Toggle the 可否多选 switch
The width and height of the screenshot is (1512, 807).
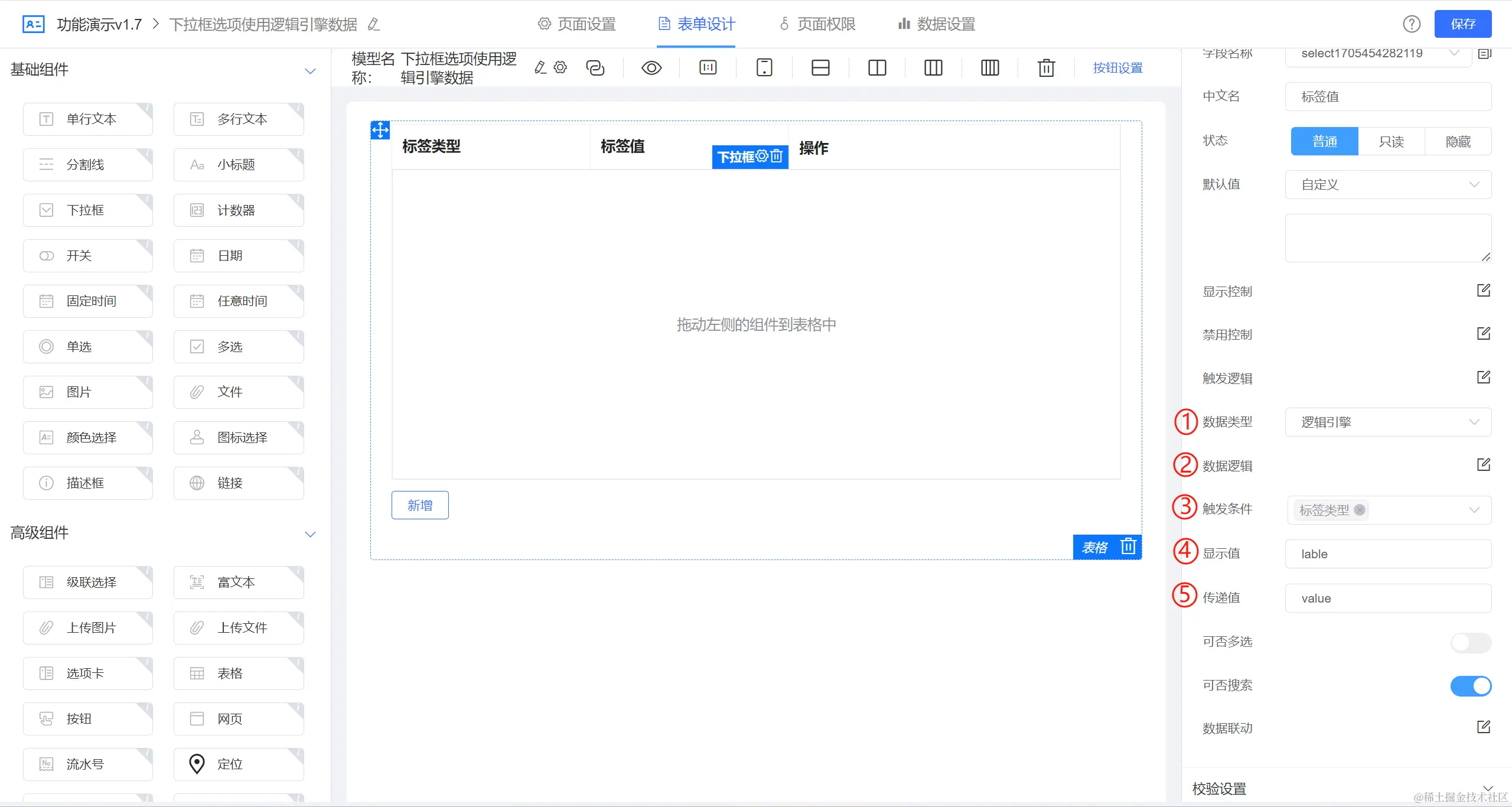1470,642
